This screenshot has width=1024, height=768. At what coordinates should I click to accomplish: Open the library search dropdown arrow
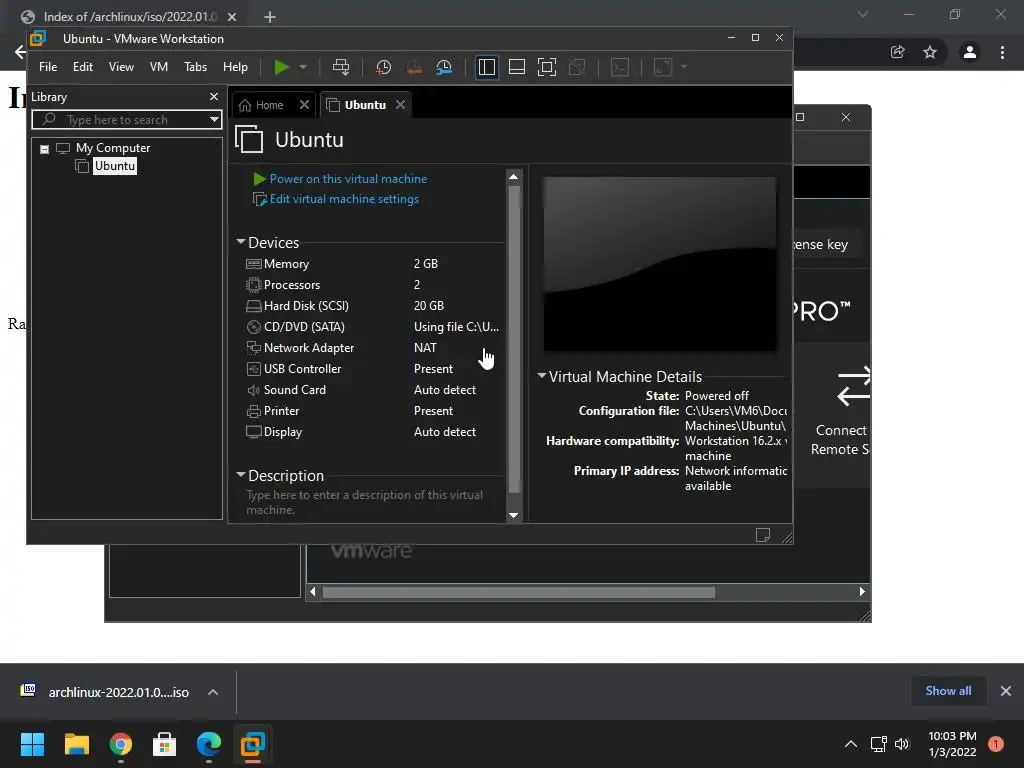coord(214,120)
